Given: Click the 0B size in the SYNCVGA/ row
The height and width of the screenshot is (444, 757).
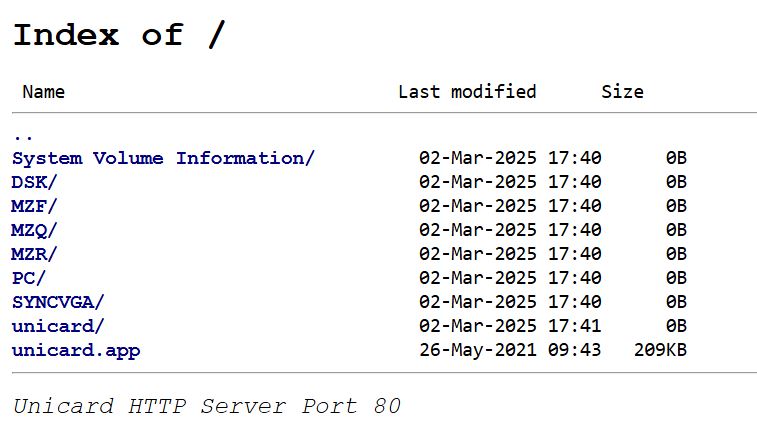Looking at the screenshot, I should point(676,302).
